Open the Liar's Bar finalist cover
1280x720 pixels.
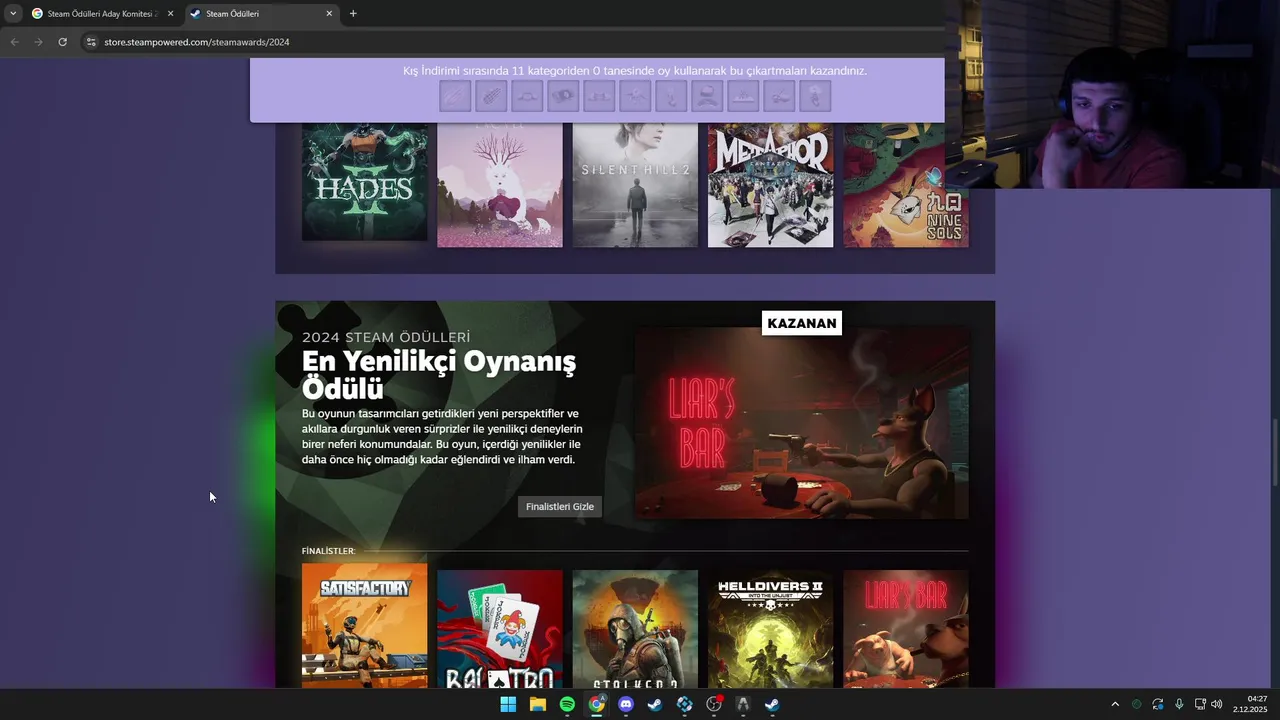click(906, 629)
